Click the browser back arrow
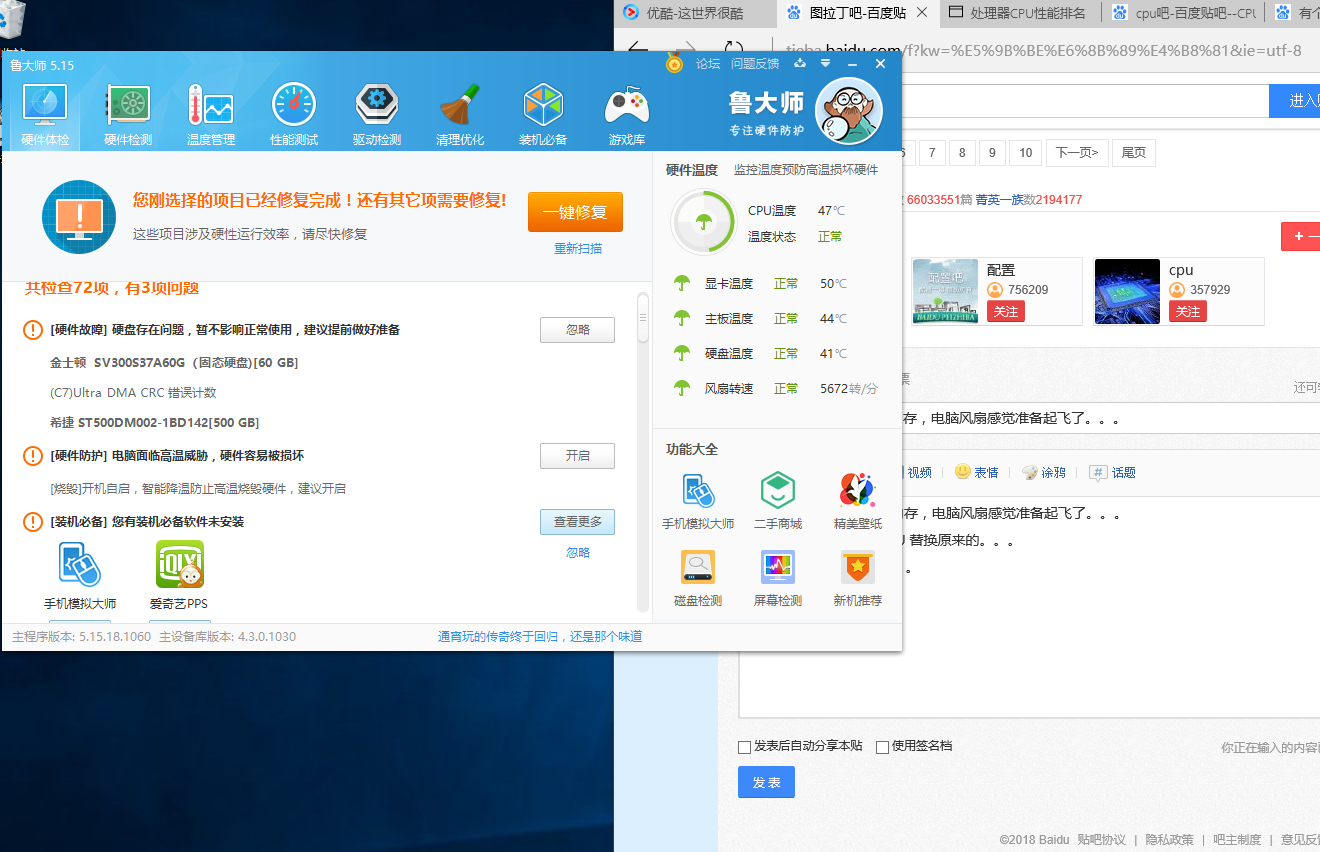The image size is (1320, 852). tap(638, 50)
